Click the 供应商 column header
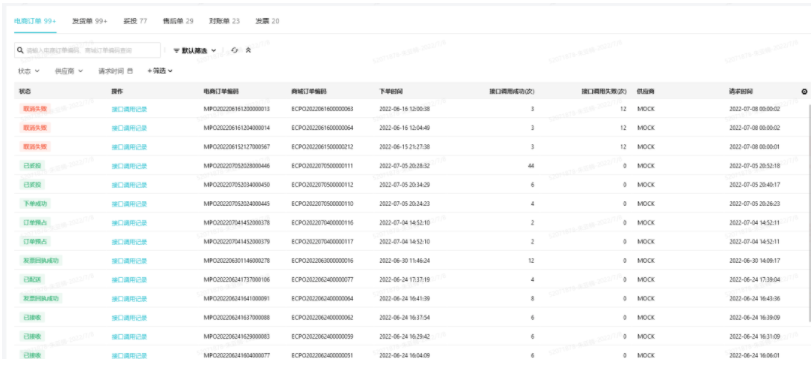 [x=646, y=92]
